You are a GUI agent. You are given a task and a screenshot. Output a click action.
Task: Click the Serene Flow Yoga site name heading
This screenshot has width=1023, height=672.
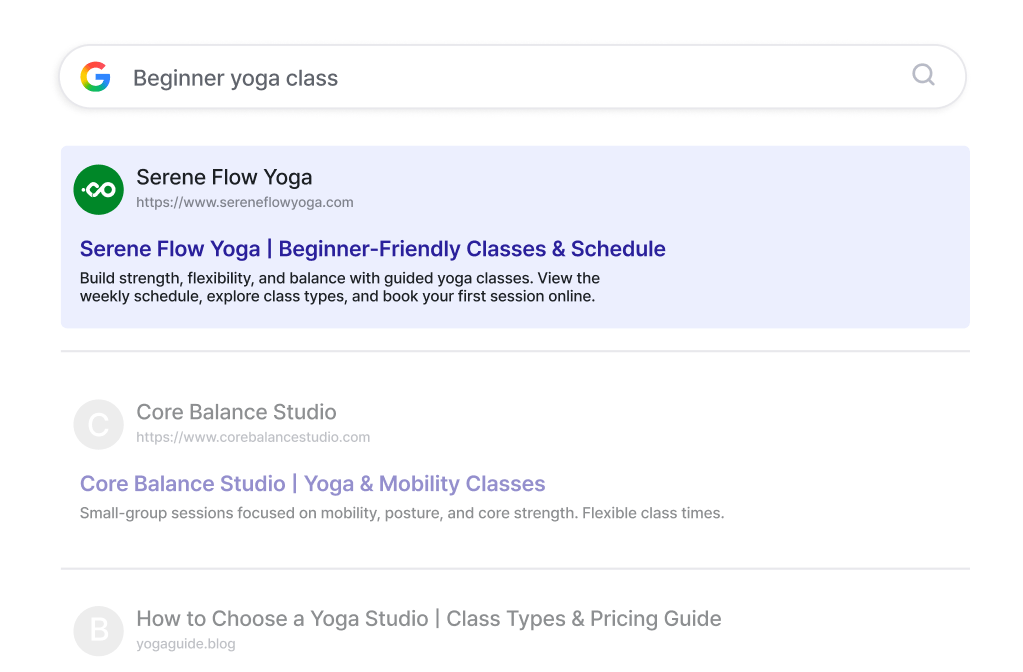tap(224, 177)
